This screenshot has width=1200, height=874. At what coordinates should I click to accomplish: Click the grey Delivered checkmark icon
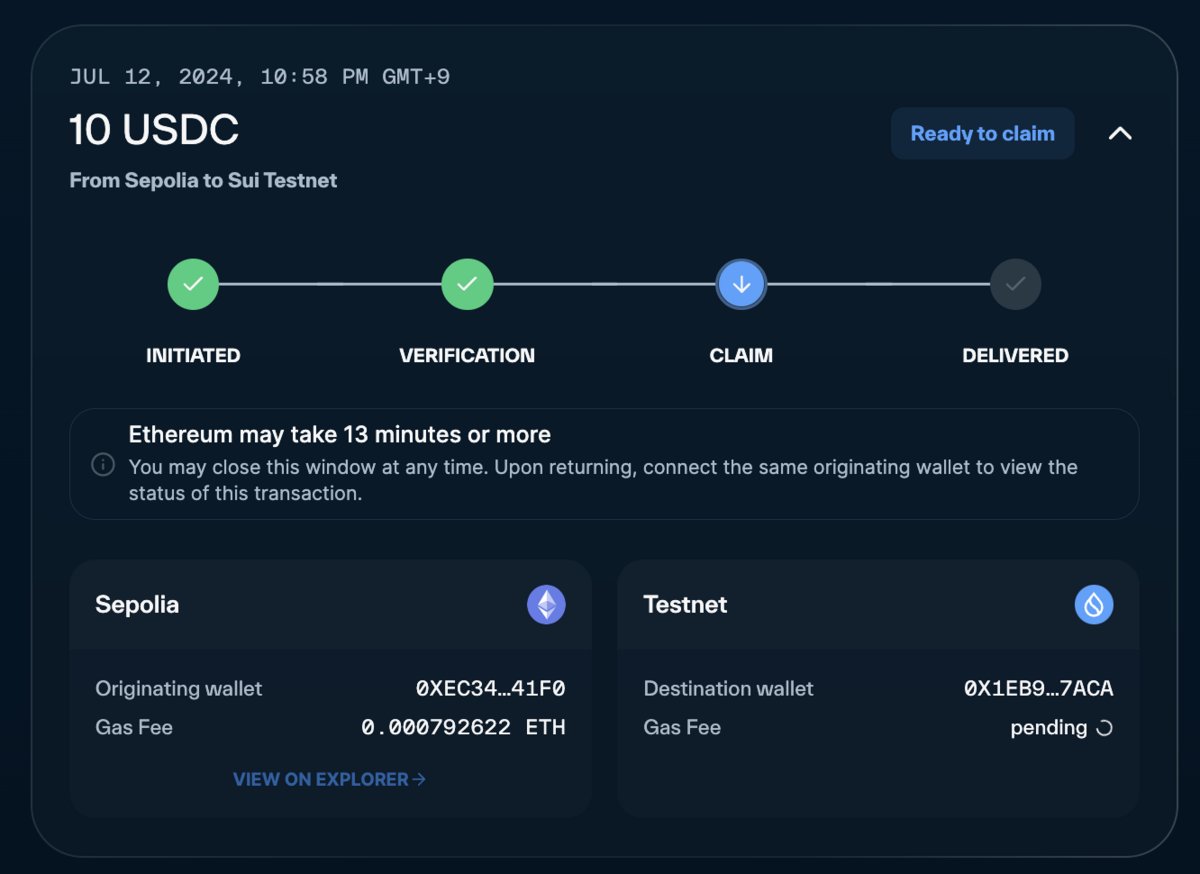point(1015,284)
